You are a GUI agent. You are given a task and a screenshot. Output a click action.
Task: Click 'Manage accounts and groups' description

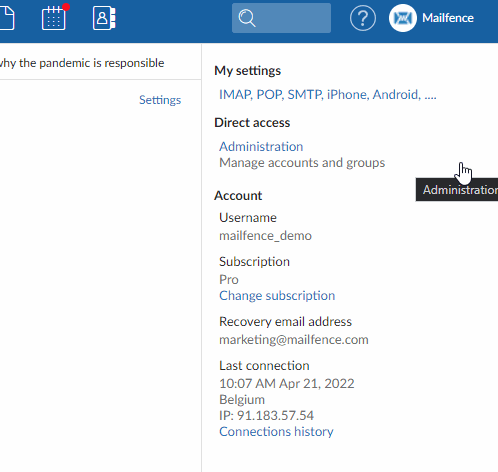[x=302, y=163]
